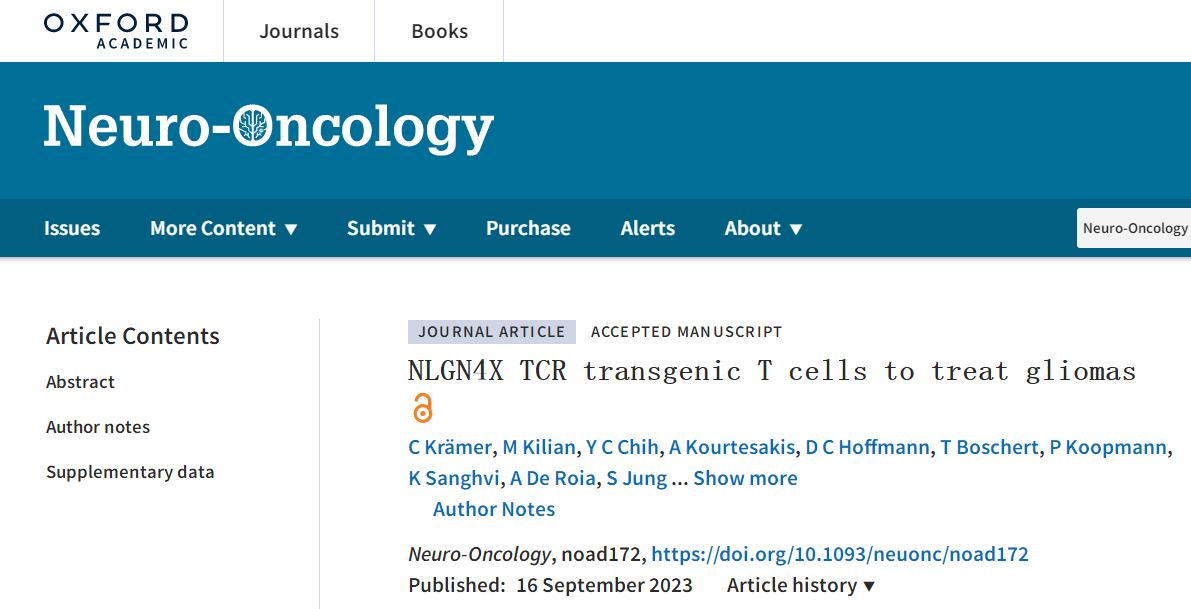Click the Oxford Academic logo
The height and width of the screenshot is (609, 1191).
click(116, 31)
